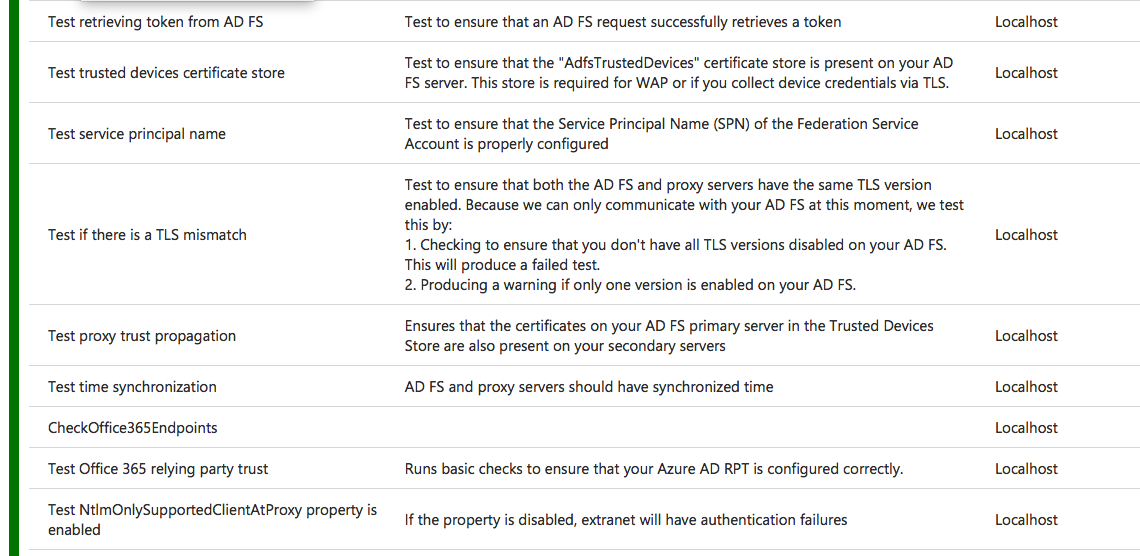Click the synchronized time description text
1140x556 pixels.
[x=589, y=387]
